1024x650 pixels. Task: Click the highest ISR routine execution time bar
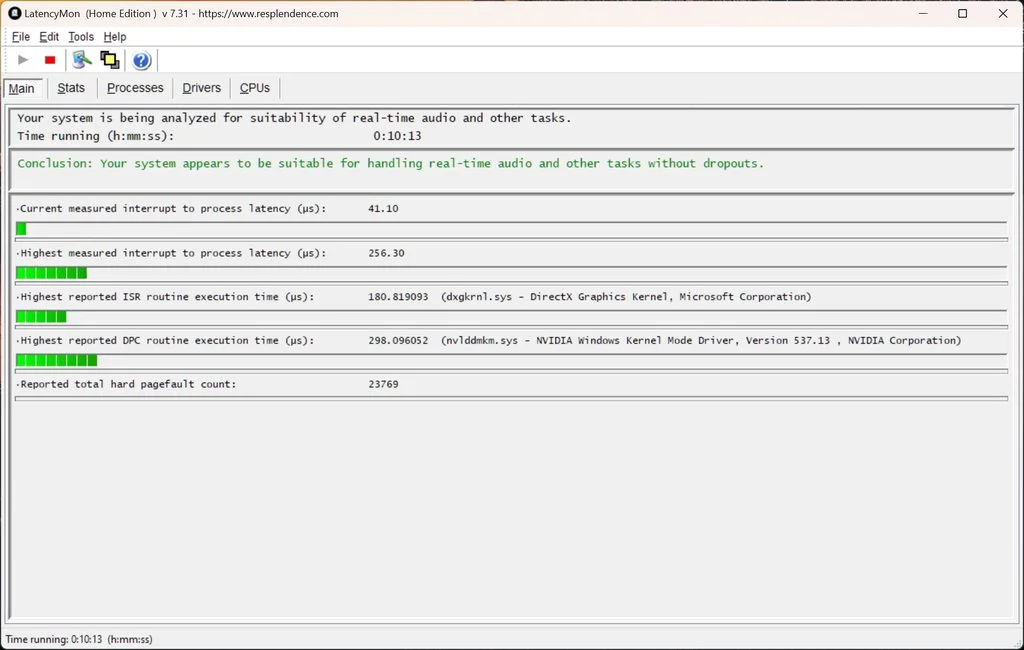click(x=511, y=317)
